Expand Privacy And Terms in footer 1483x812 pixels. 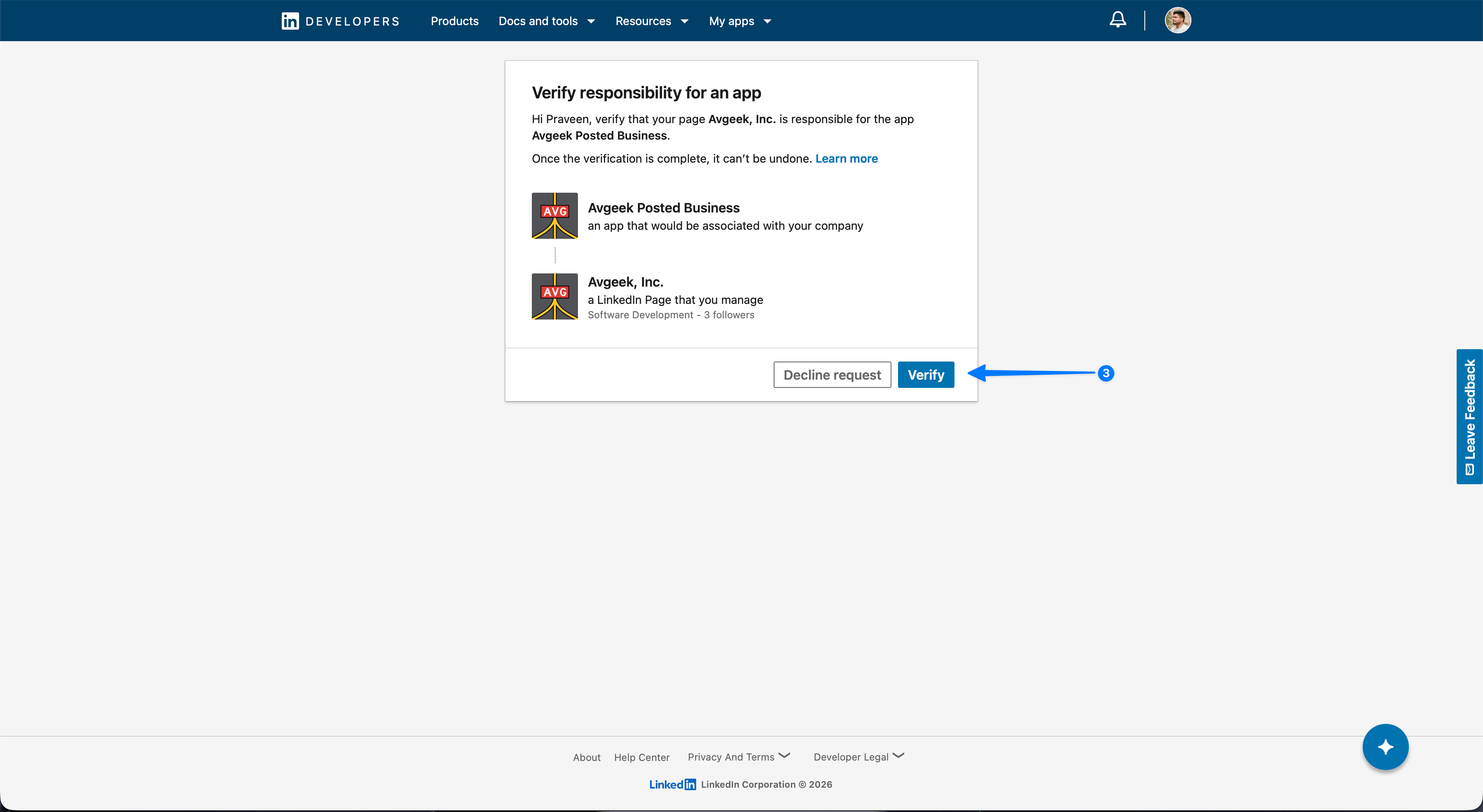click(739, 757)
